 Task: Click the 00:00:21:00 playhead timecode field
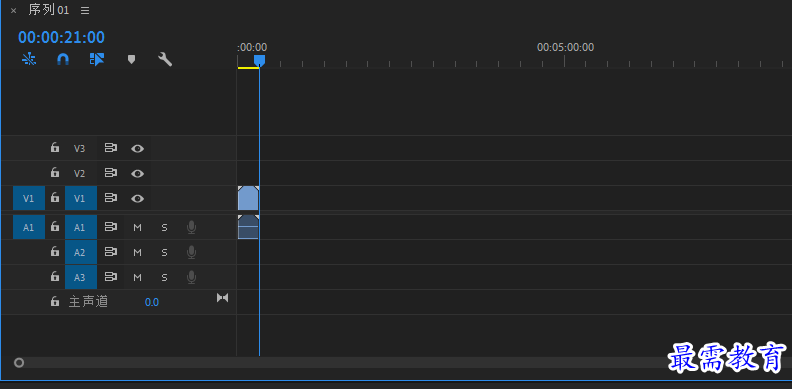62,37
